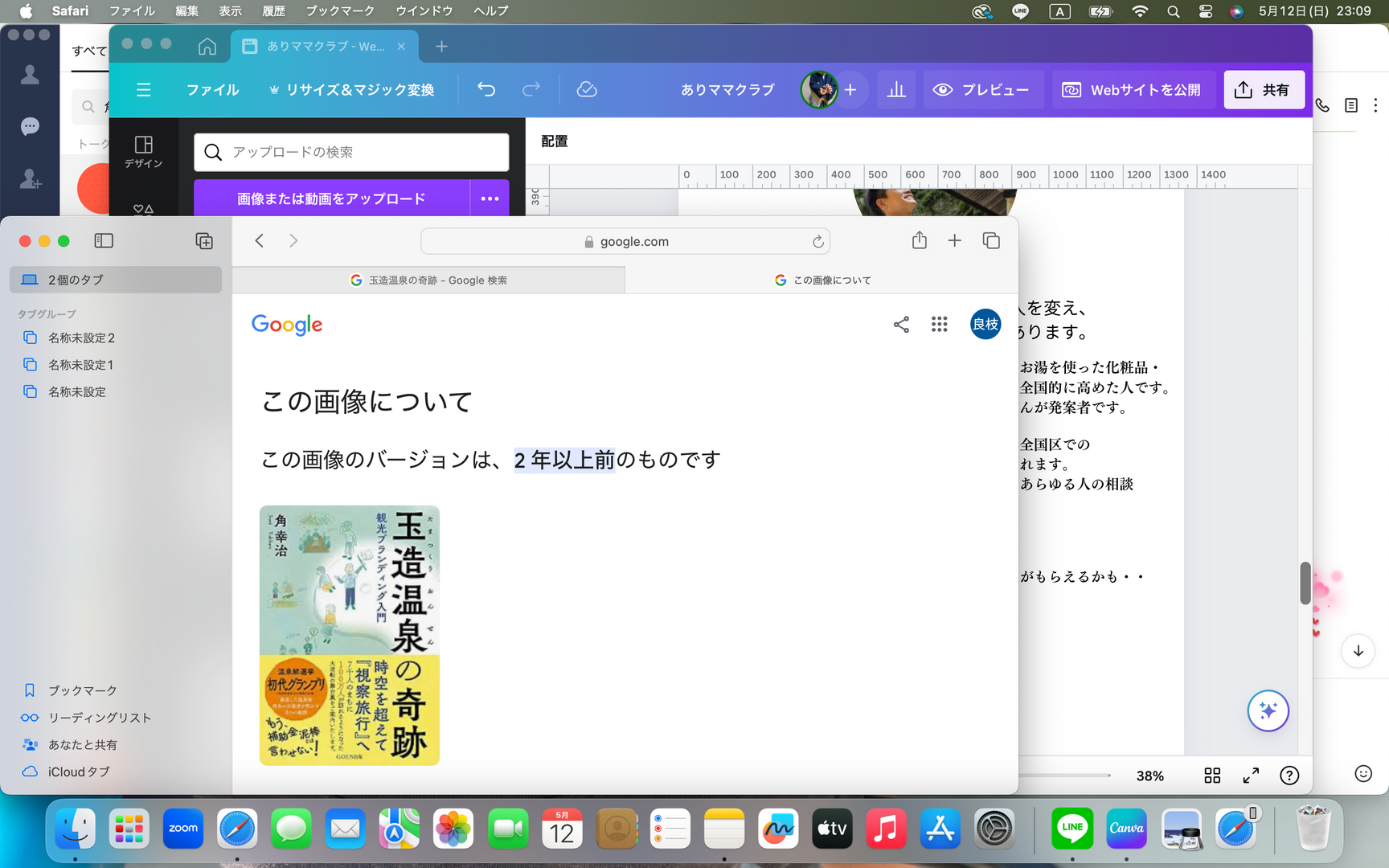Undo last action in Canva

point(486,89)
